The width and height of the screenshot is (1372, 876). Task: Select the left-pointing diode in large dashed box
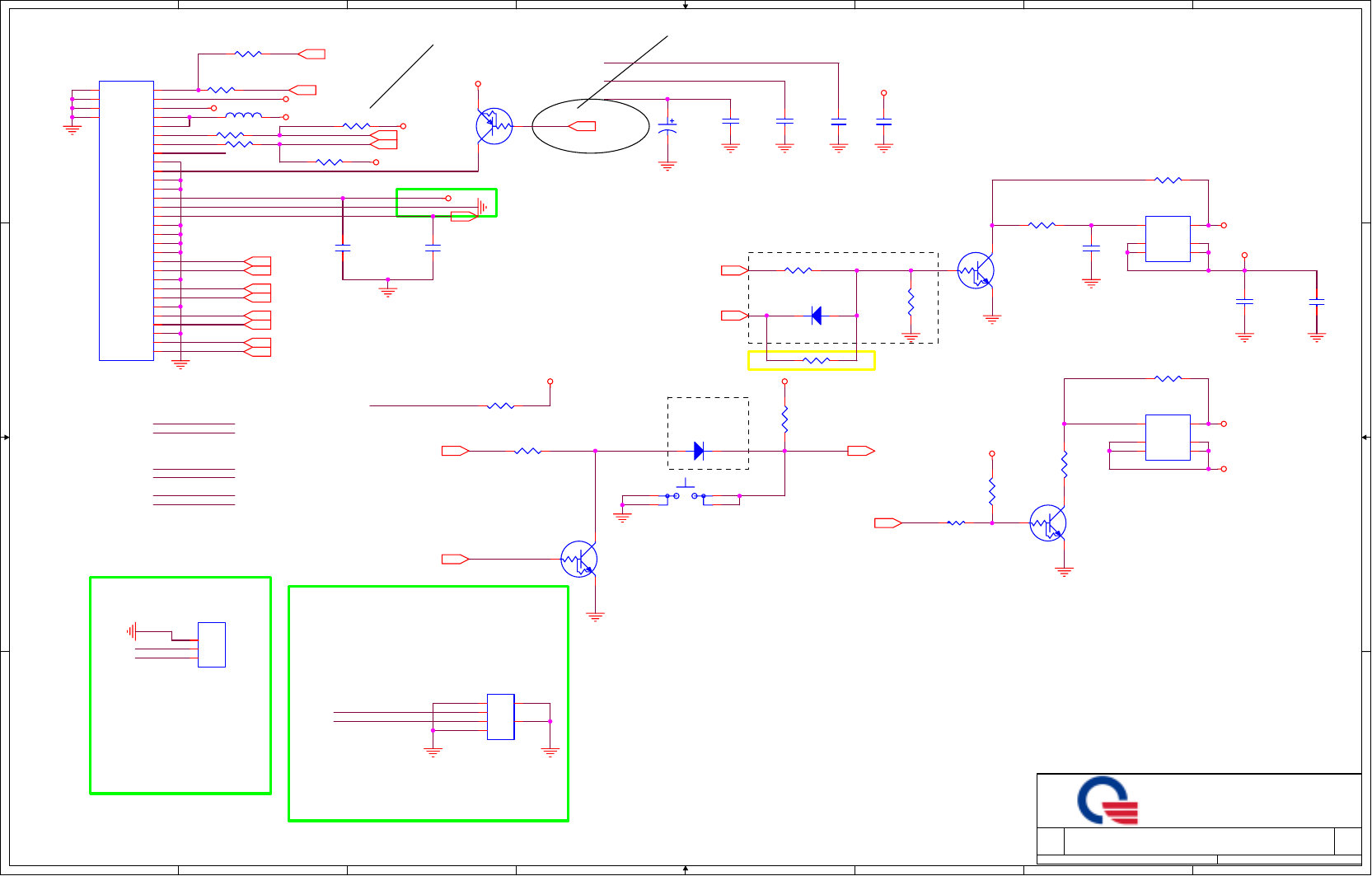coord(816,316)
